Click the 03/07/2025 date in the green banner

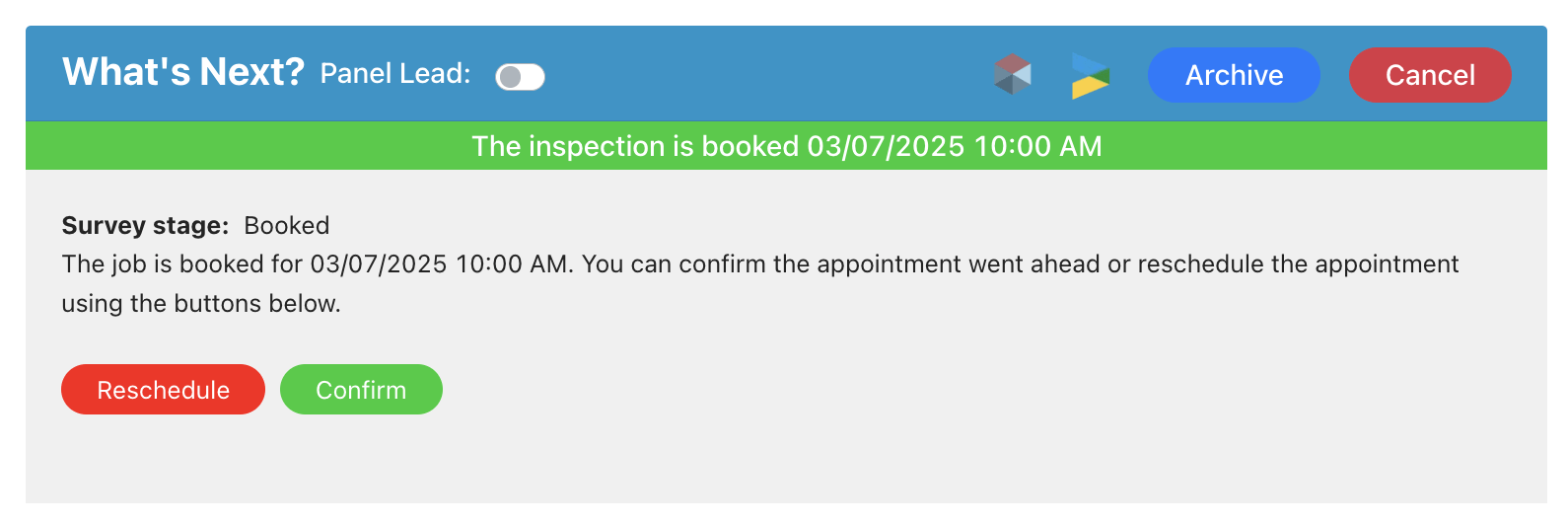[x=886, y=146]
